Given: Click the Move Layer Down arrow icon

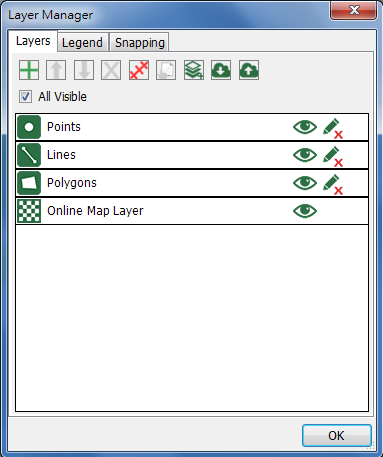Looking at the screenshot, I should tap(84, 70).
